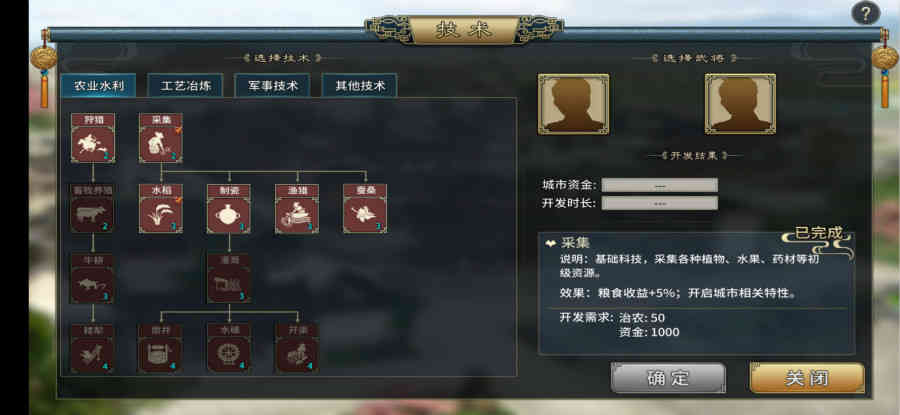Open the 其他技术 tab
This screenshot has width=900, height=415.
tap(360, 86)
